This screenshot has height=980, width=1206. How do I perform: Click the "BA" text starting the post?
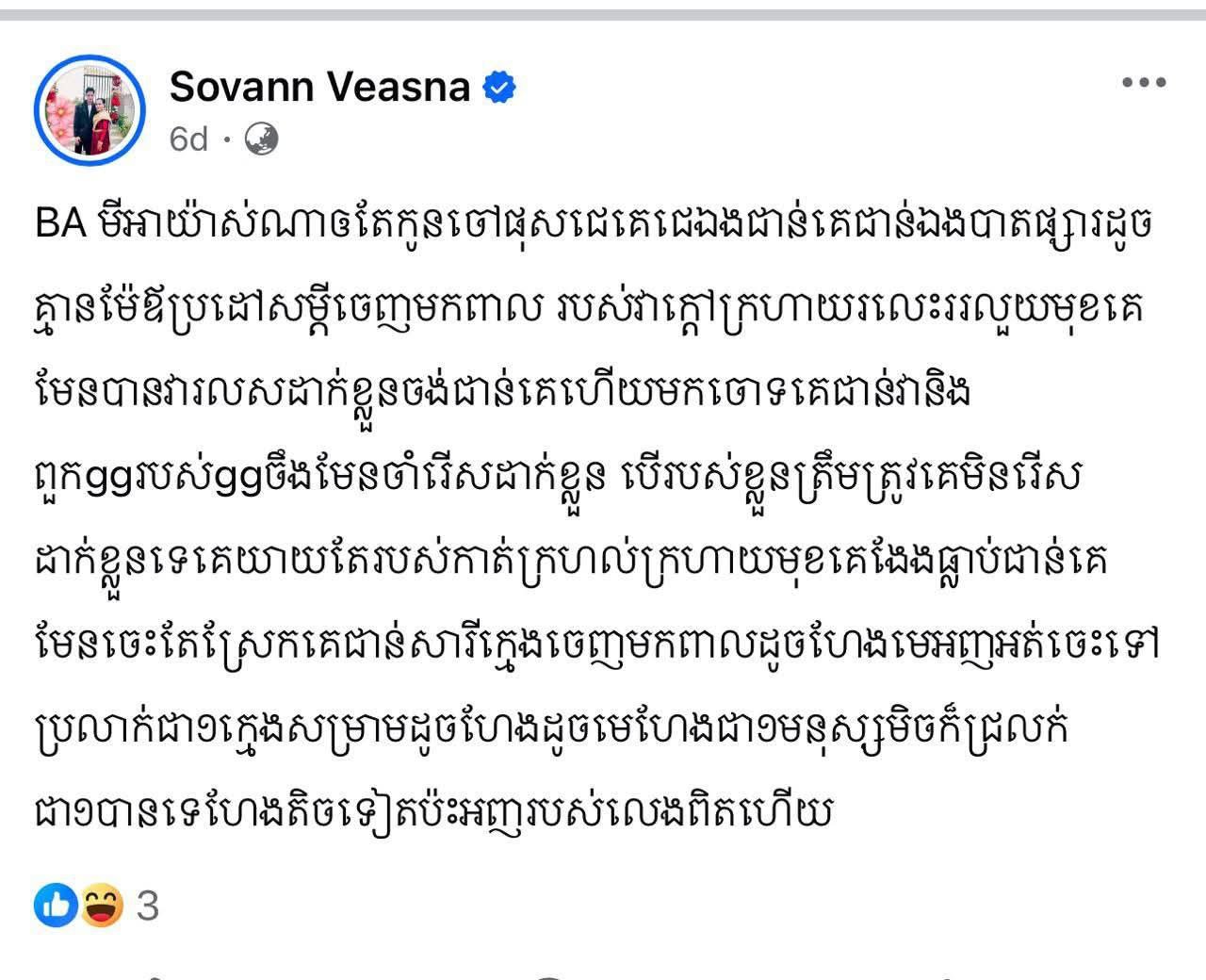point(60,227)
